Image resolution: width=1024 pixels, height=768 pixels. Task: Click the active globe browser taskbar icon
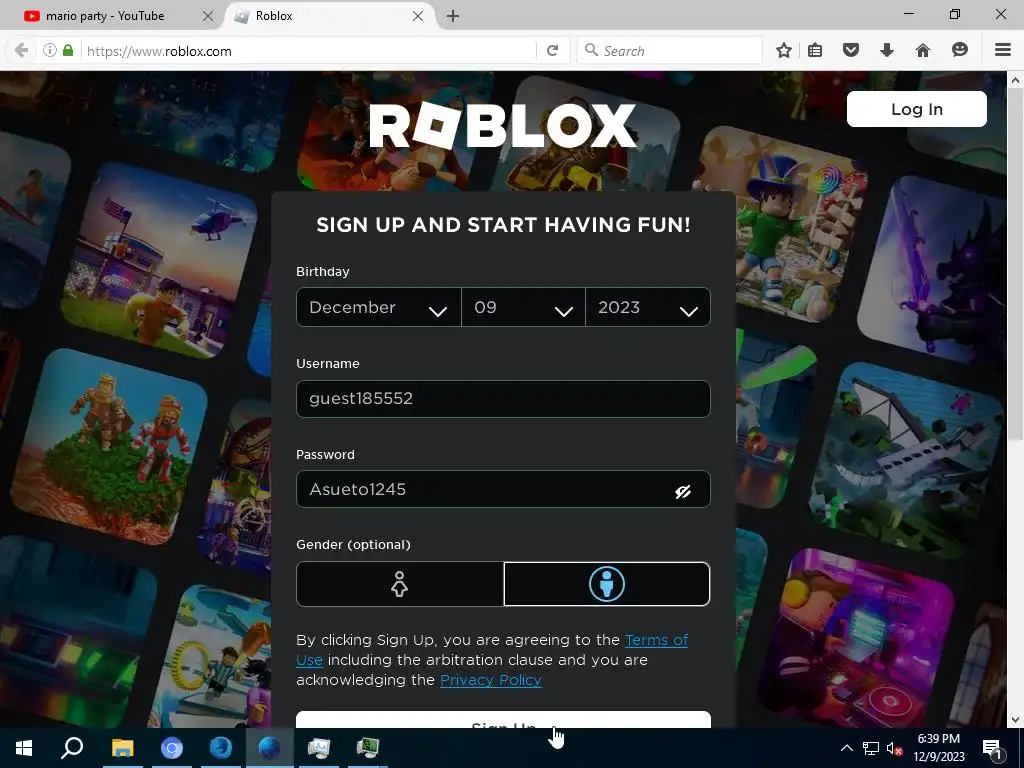coord(269,748)
